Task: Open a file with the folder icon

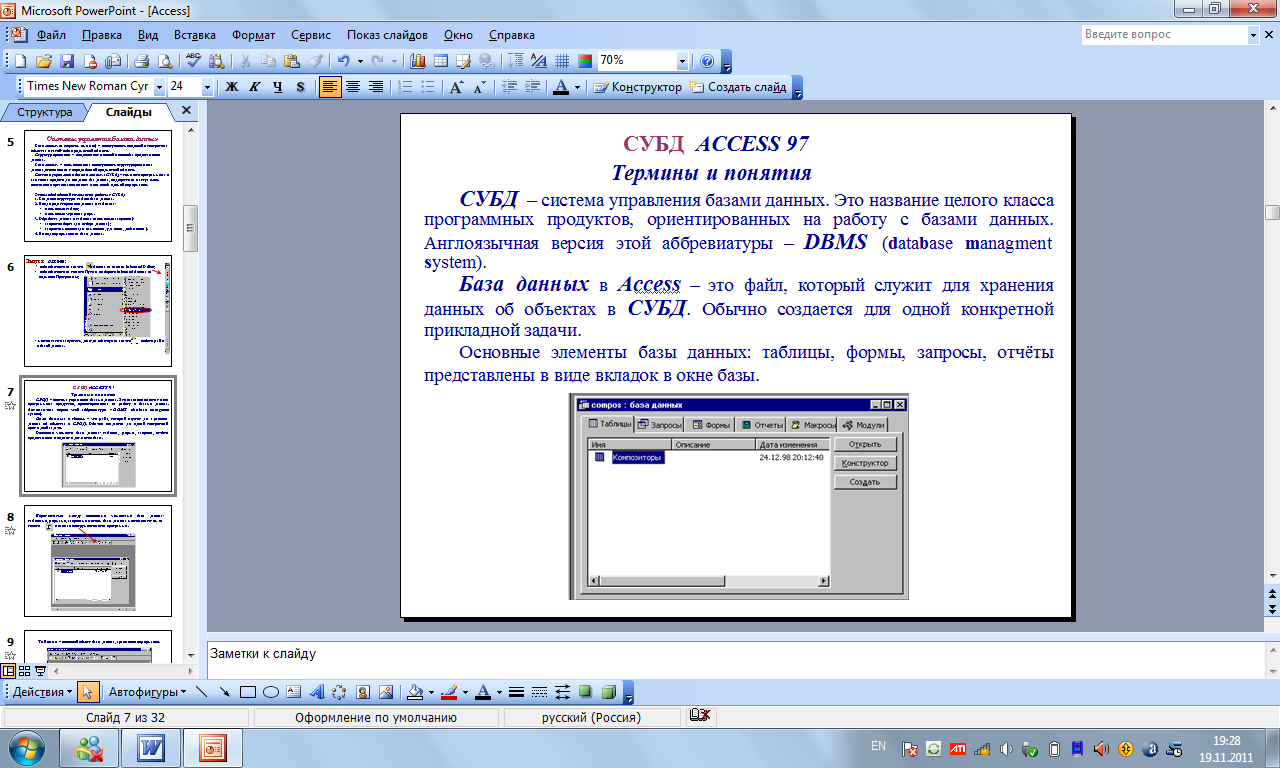Action: pyautogui.click(x=43, y=60)
